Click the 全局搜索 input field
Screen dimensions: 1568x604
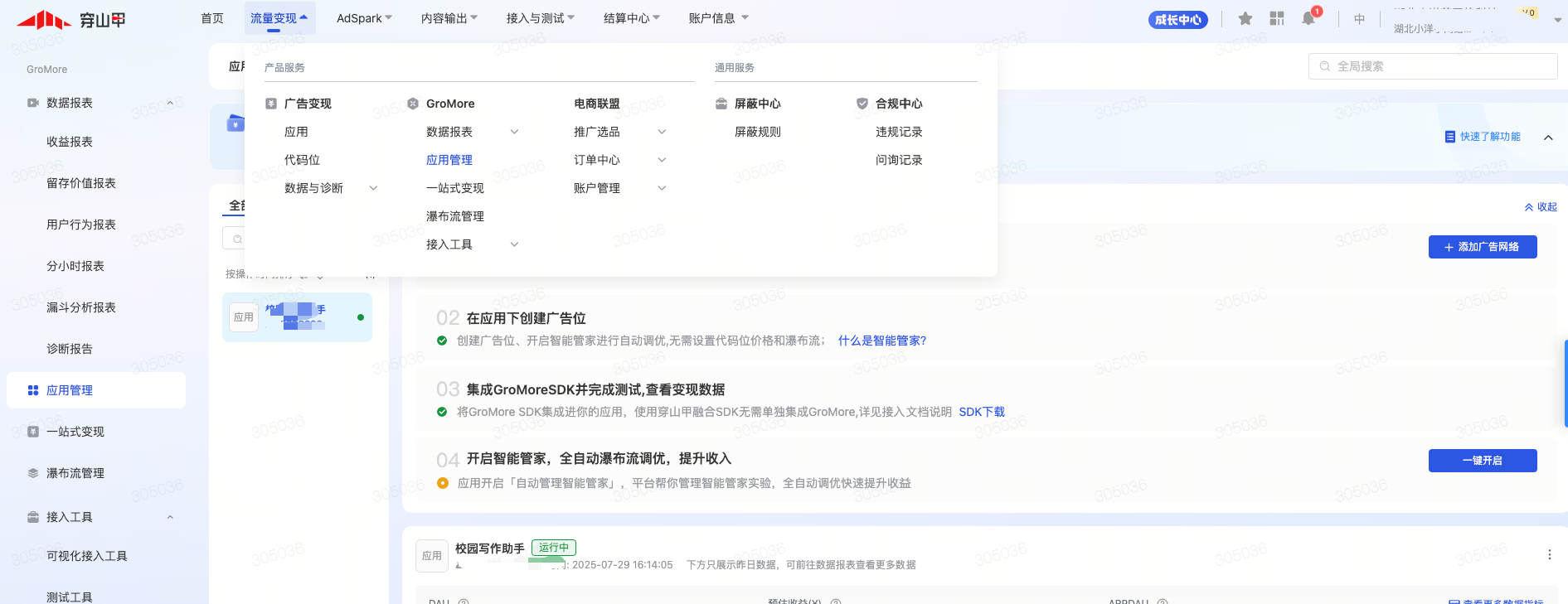pos(1433,66)
